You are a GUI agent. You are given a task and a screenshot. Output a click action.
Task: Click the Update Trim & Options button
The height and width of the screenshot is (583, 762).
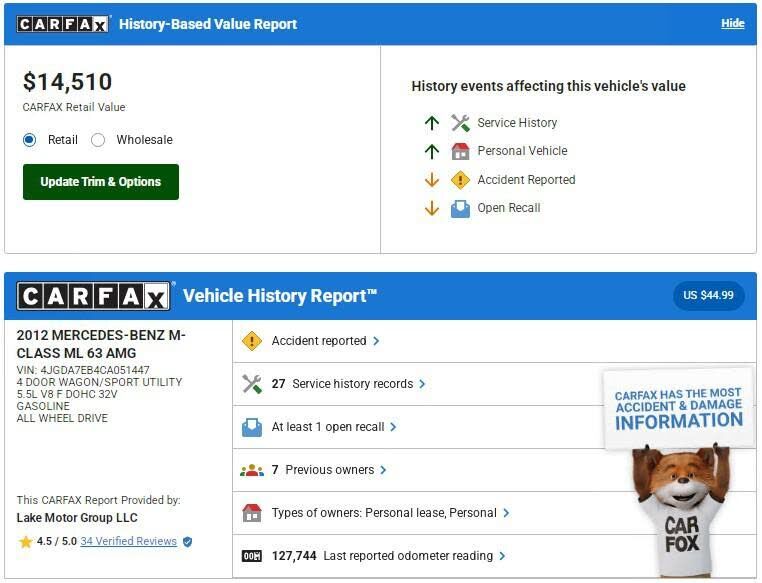point(101,182)
